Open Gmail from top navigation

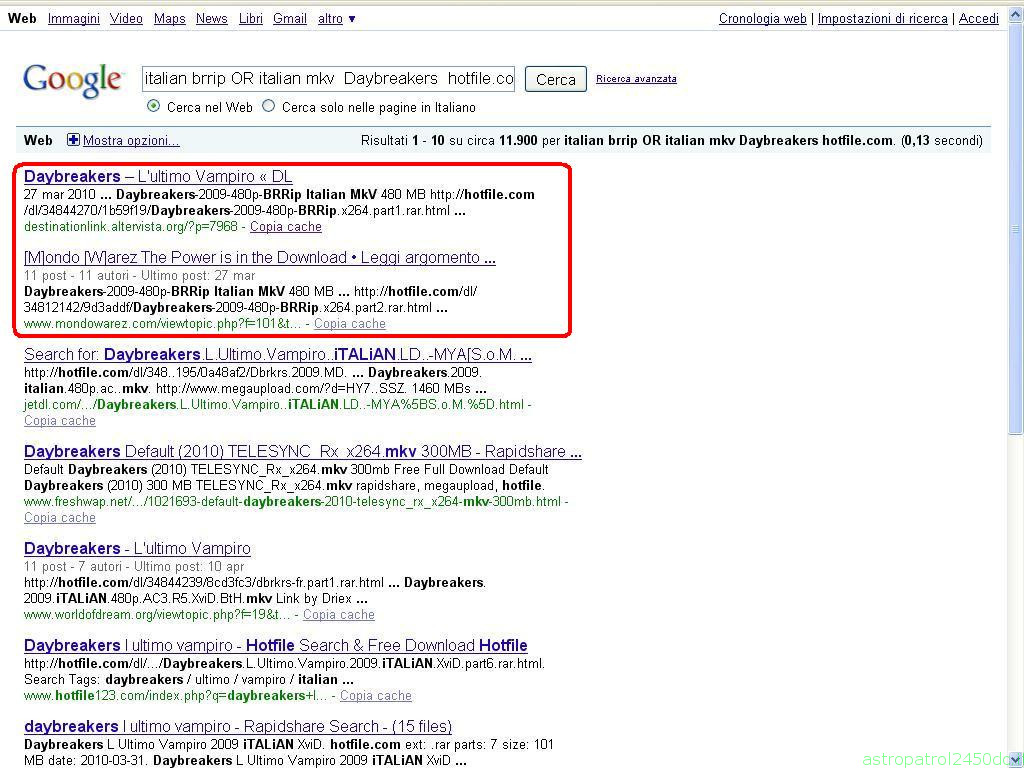[x=290, y=19]
